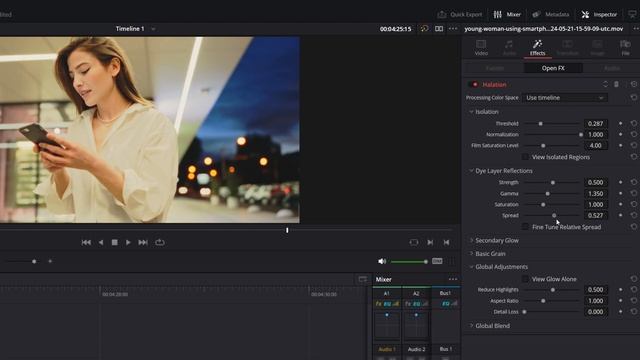The image size is (640, 360).
Task: Enable View Isolated Regions checkbox
Action: pyautogui.click(x=525, y=157)
